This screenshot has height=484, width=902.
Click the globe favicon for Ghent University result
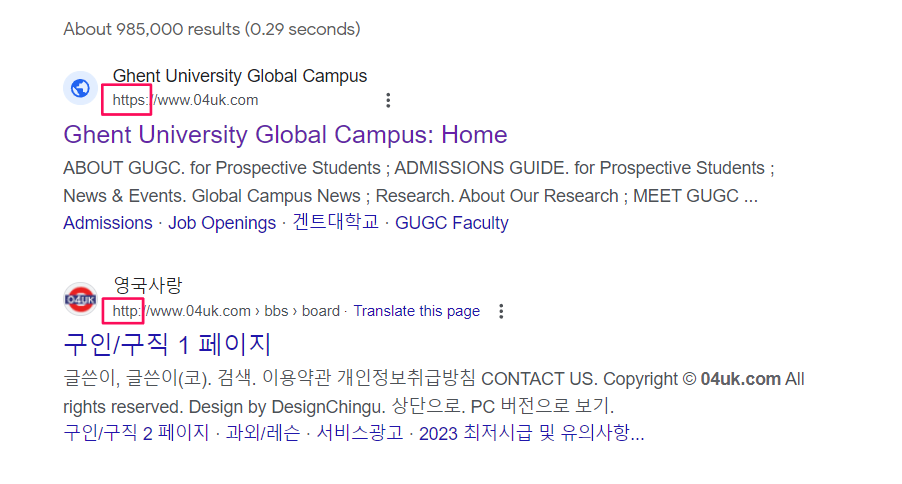click(81, 88)
